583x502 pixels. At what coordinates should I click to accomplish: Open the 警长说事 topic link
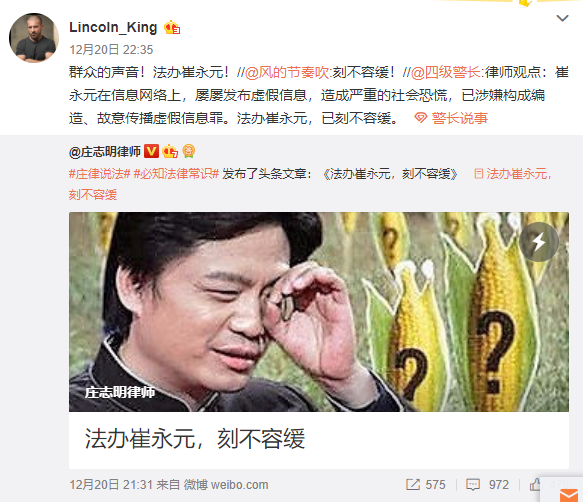[x=460, y=118]
